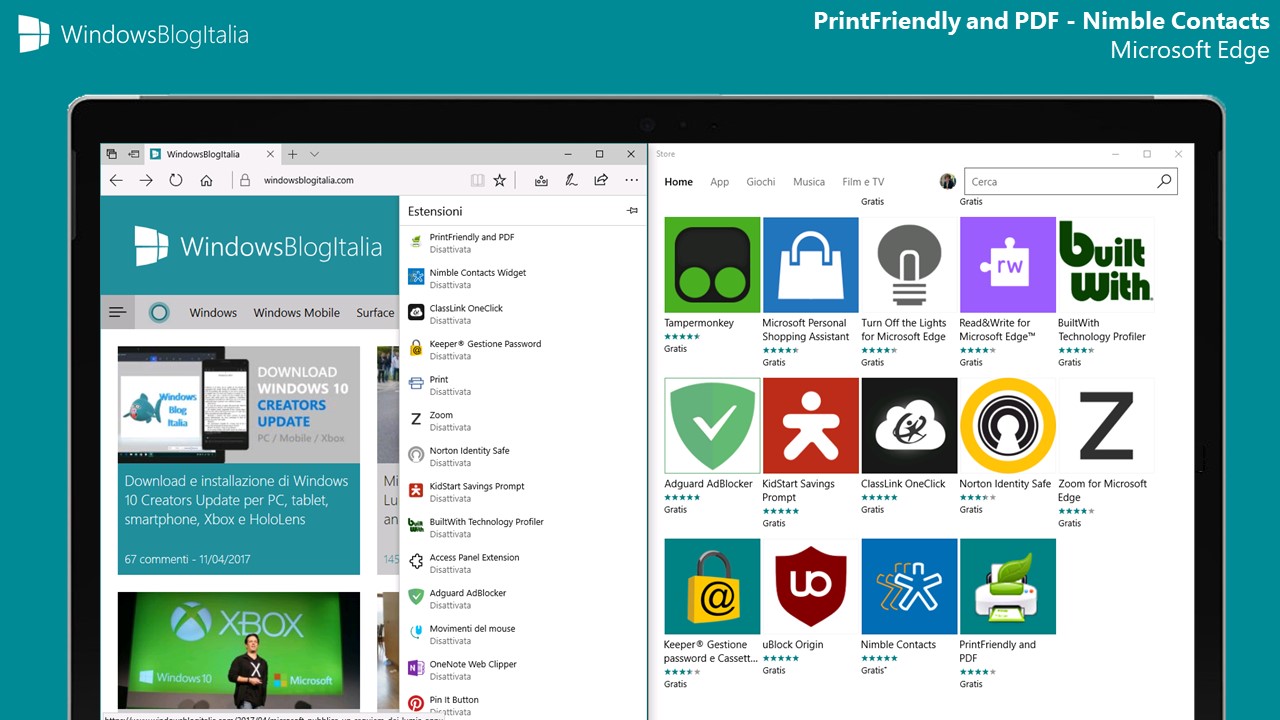1280x720 pixels.
Task: Open Windows menu on website
Action: point(213,312)
